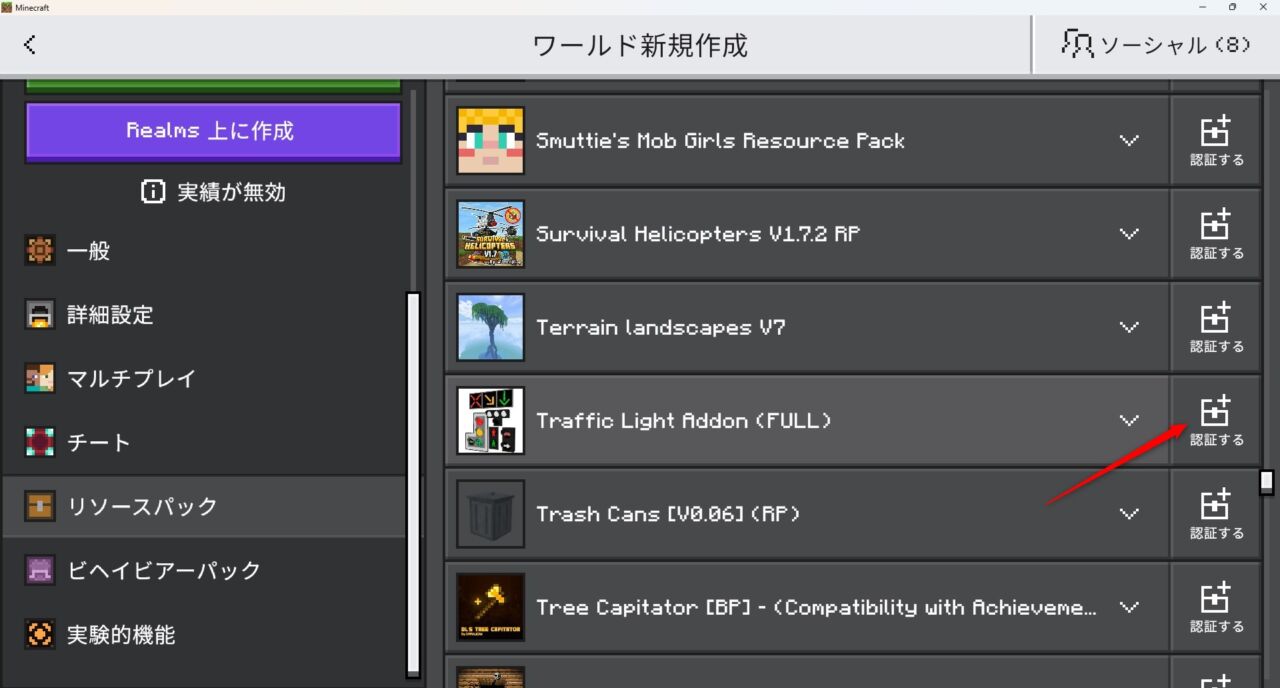Expand Smuttie's Mob Girls Resource Pack details
Image resolution: width=1280 pixels, height=688 pixels.
[1129, 141]
